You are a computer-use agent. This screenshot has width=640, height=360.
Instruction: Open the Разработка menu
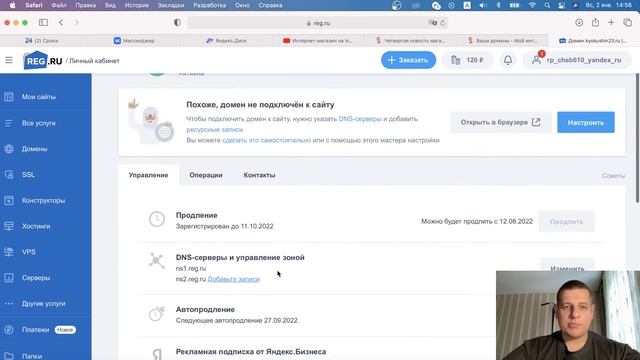point(209,5)
